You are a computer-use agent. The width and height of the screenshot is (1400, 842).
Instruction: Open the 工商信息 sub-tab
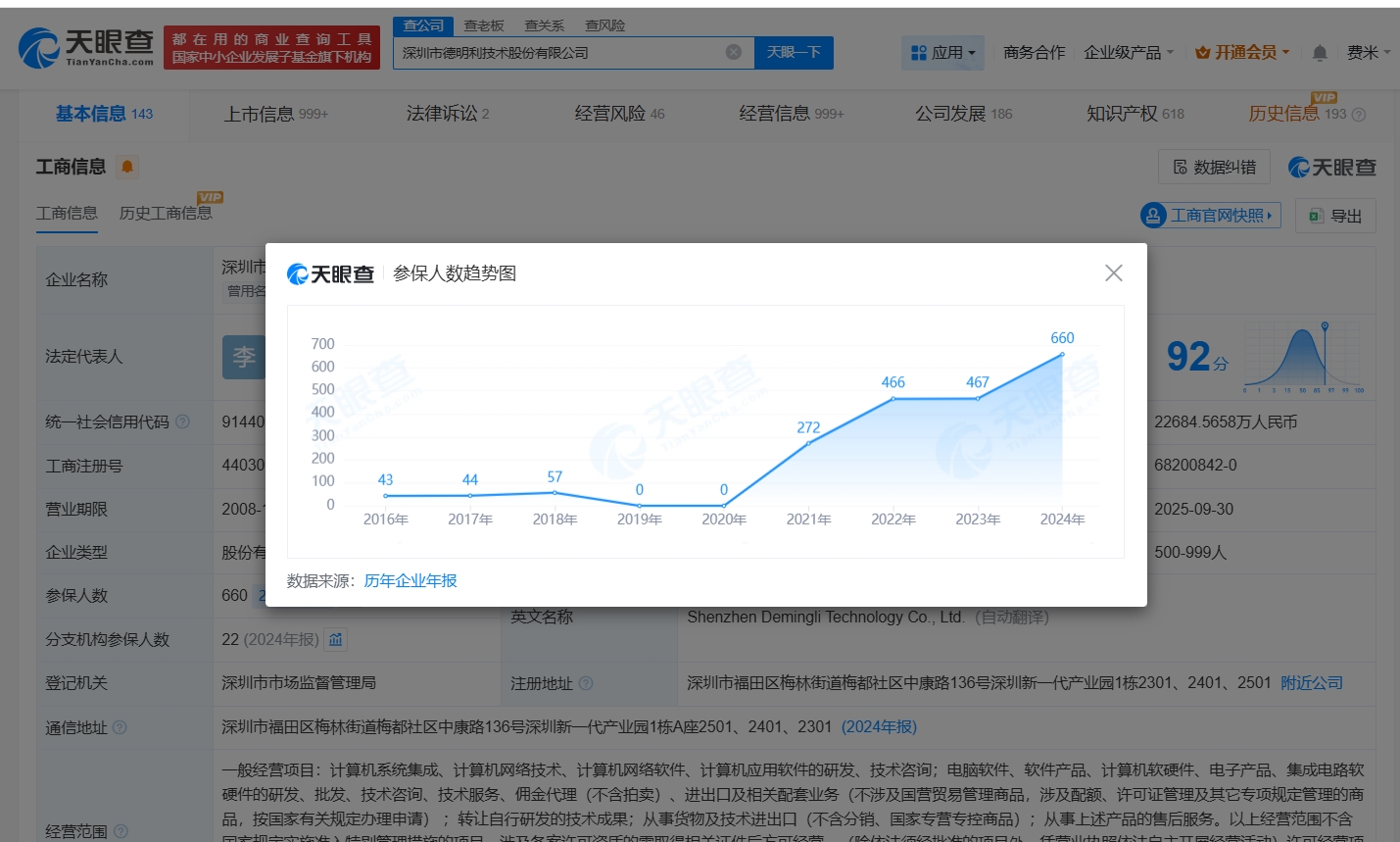[x=67, y=214]
